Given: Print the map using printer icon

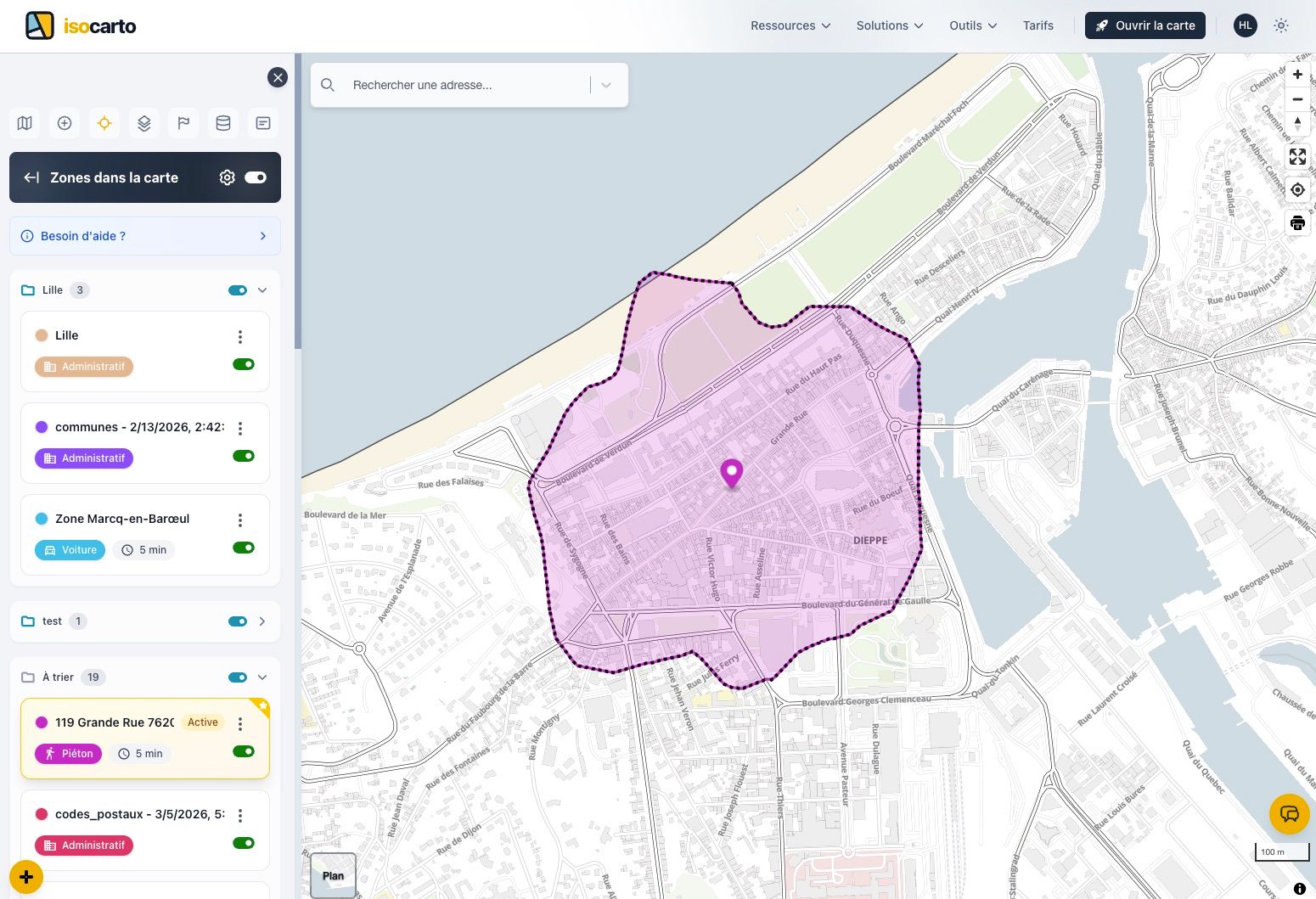Looking at the screenshot, I should 1297,223.
